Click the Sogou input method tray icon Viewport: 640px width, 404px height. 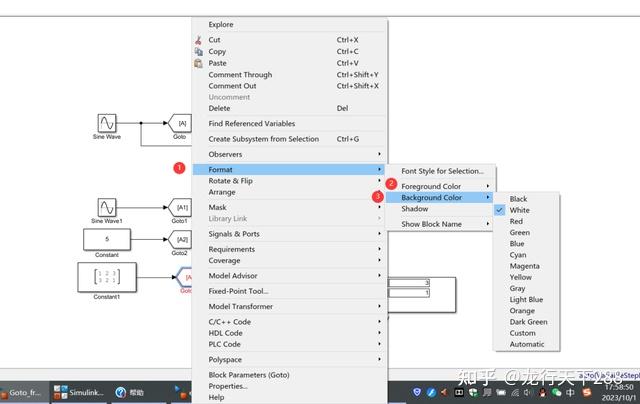pos(587,392)
